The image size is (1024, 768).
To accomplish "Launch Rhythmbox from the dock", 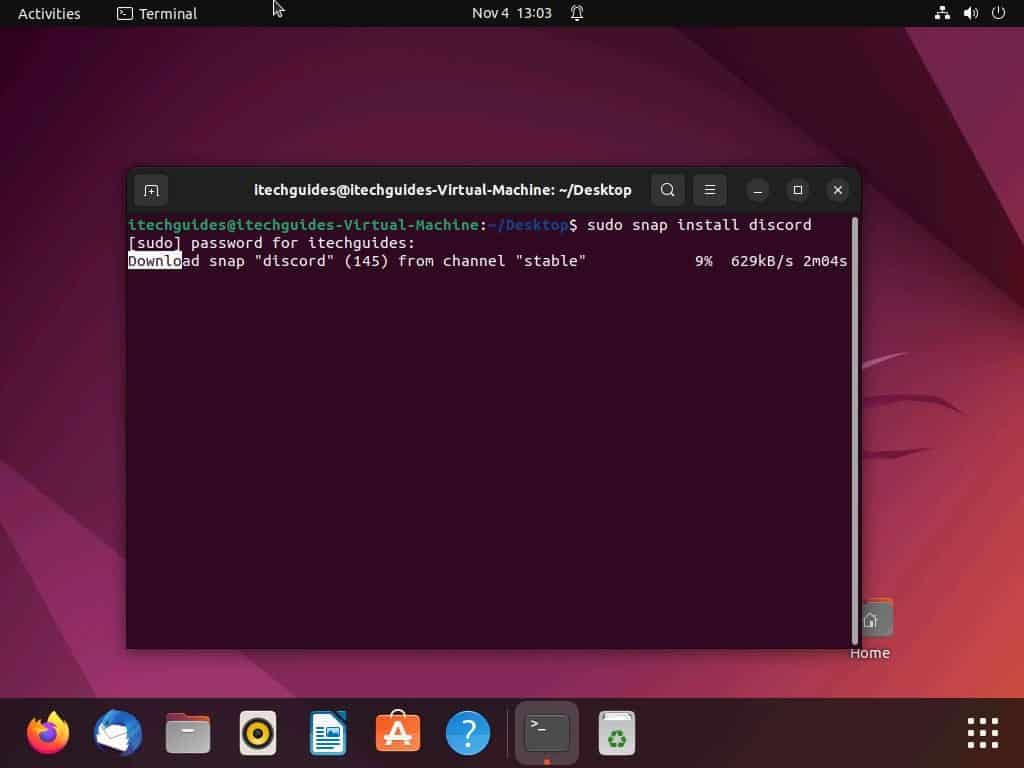I will (x=258, y=733).
